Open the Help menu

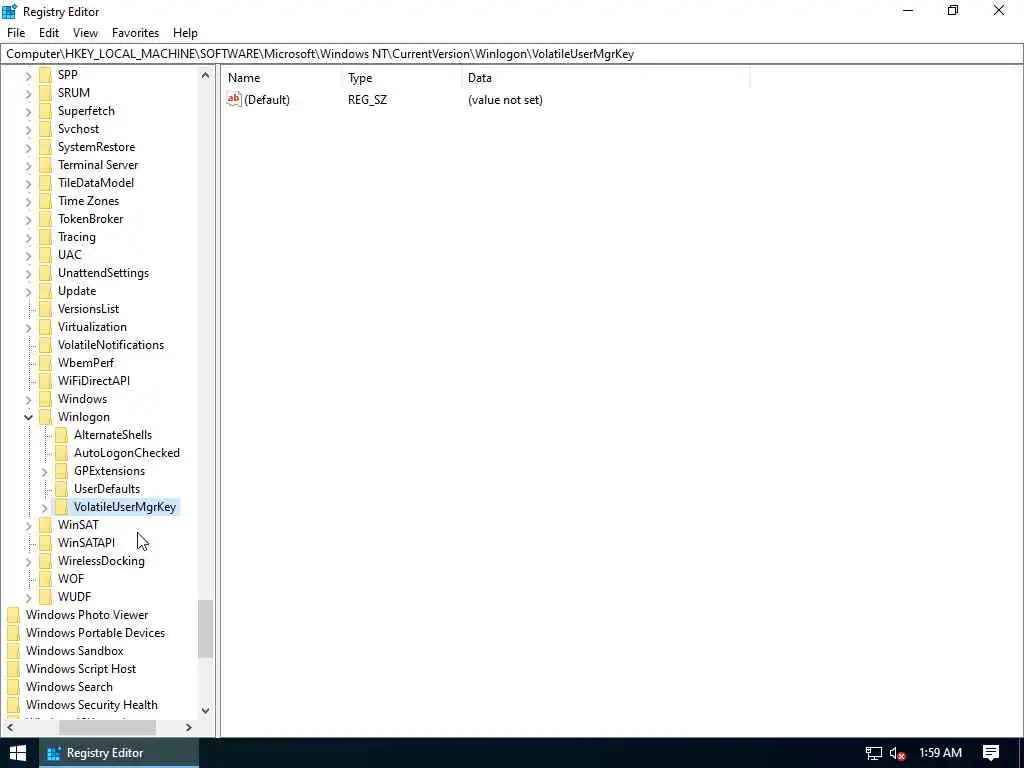coord(185,33)
